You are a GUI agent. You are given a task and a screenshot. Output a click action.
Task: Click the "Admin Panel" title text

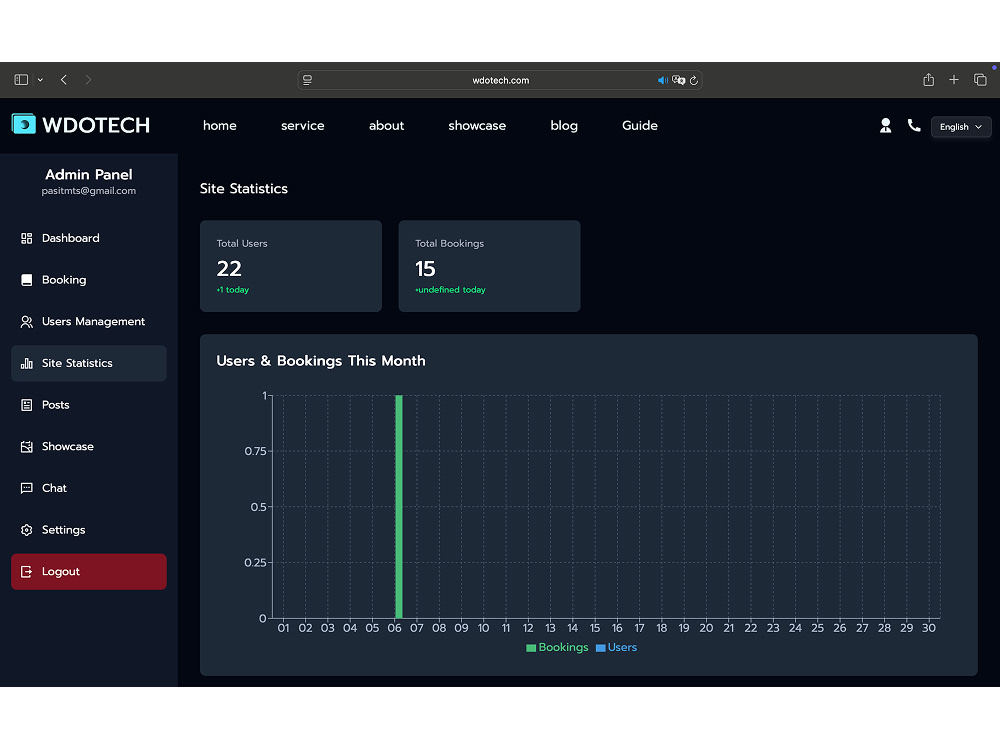click(x=89, y=175)
